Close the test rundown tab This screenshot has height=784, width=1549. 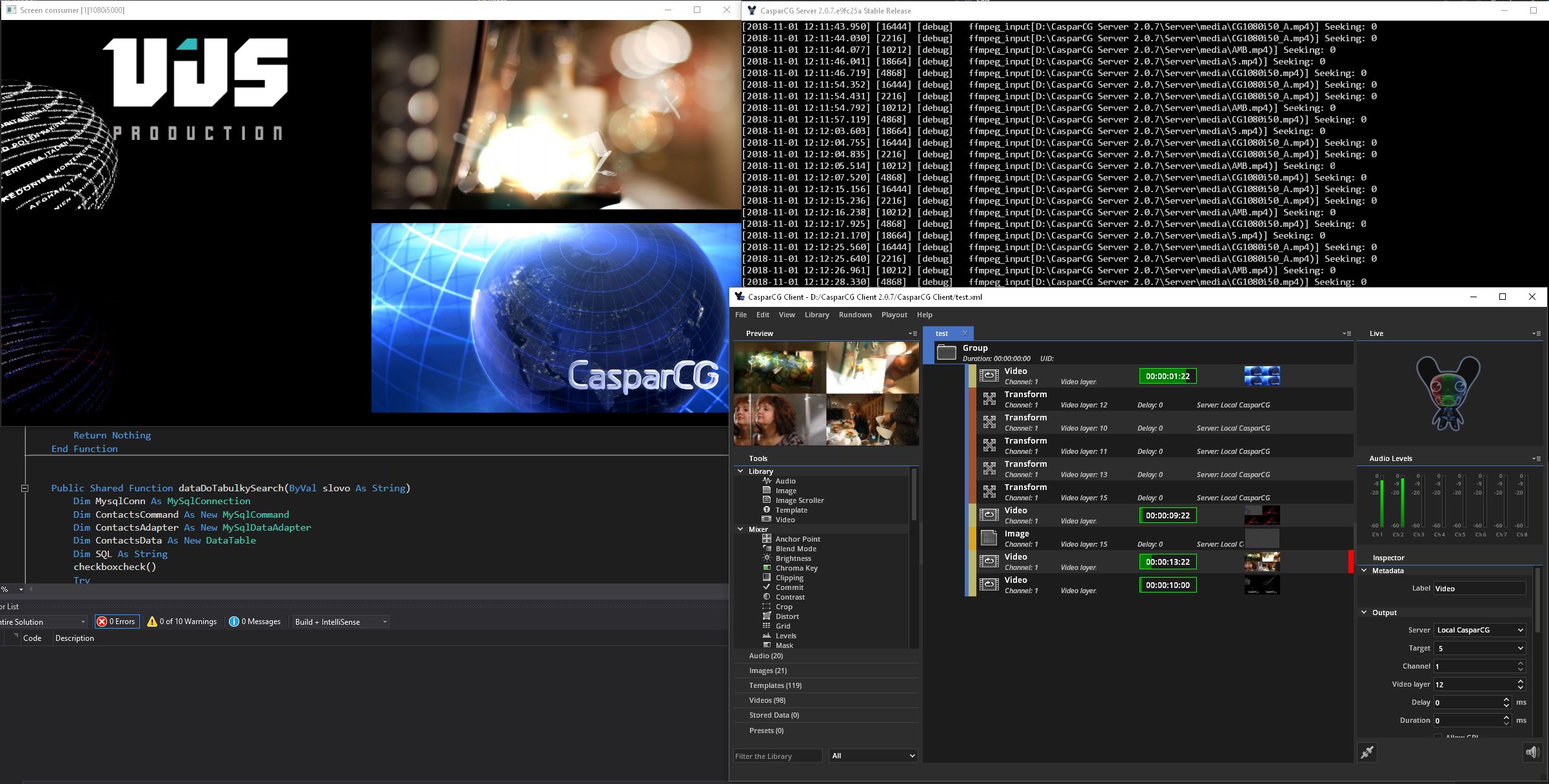(x=965, y=333)
